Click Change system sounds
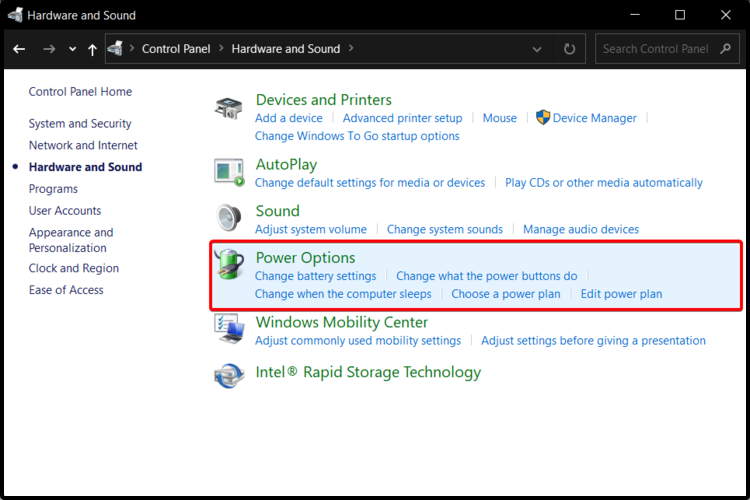The width and height of the screenshot is (750, 500). click(445, 229)
